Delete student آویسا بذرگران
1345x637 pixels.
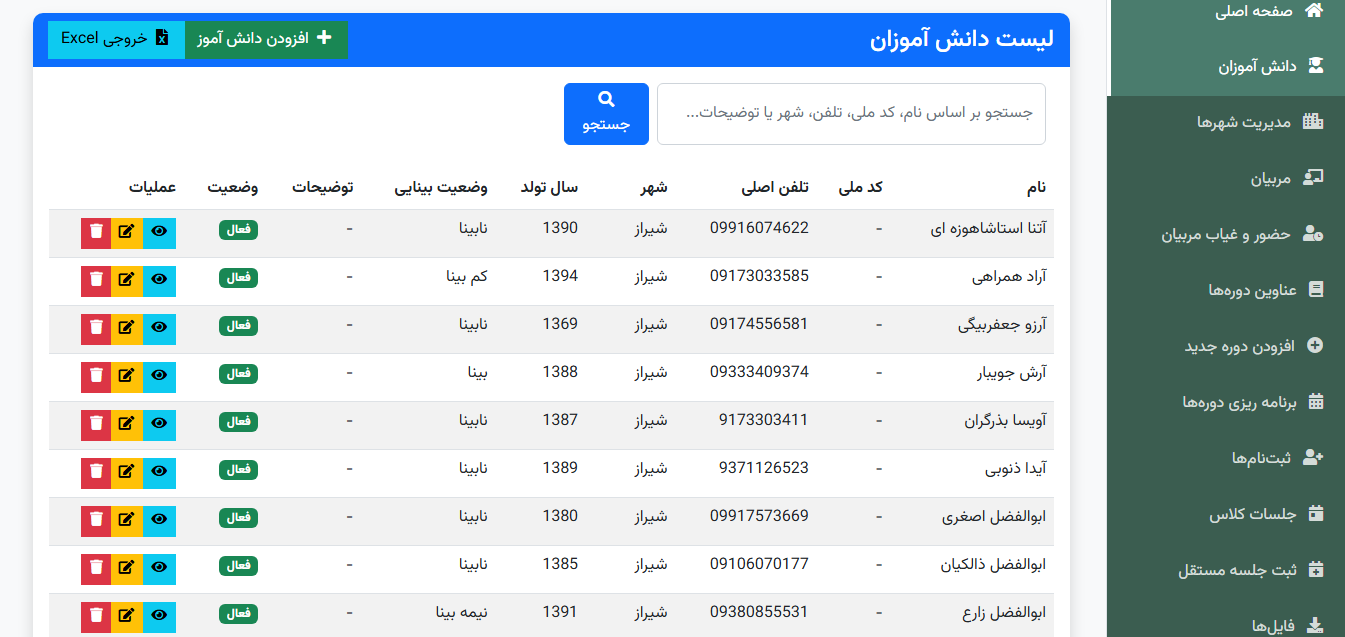click(96, 424)
